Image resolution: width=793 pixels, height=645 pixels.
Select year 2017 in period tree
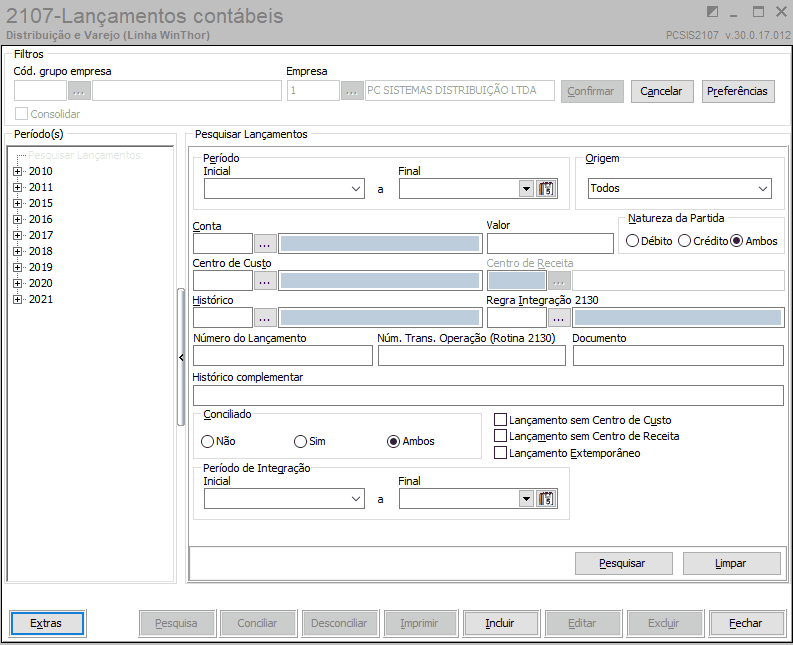(40, 235)
